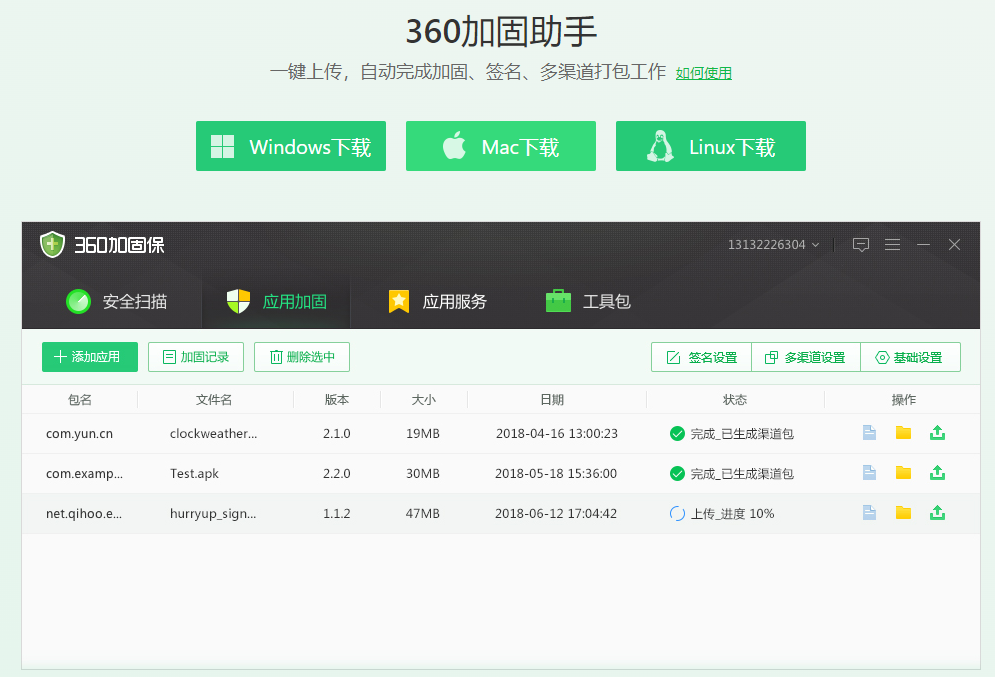
Task: Click the 文件名 column header
Action: (x=214, y=400)
